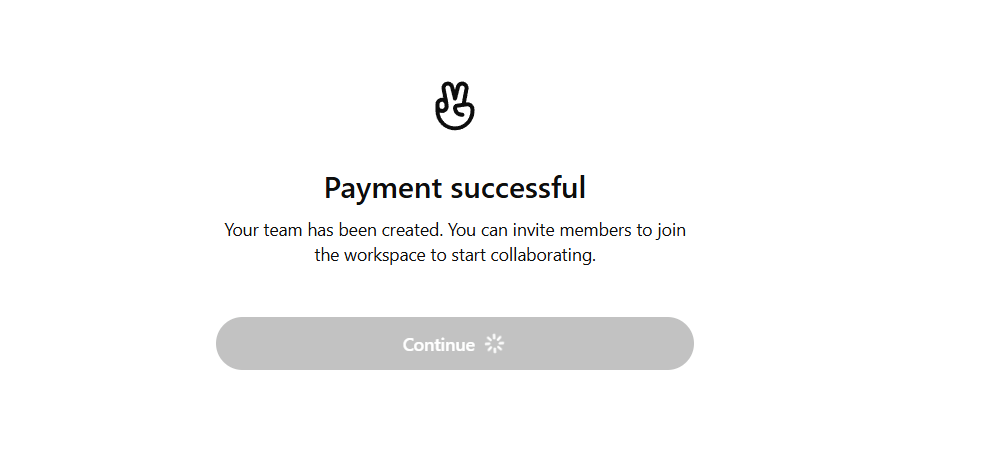This screenshot has height=462, width=999.
Task: Click the spinning progress indicator icon
Action: click(x=494, y=344)
